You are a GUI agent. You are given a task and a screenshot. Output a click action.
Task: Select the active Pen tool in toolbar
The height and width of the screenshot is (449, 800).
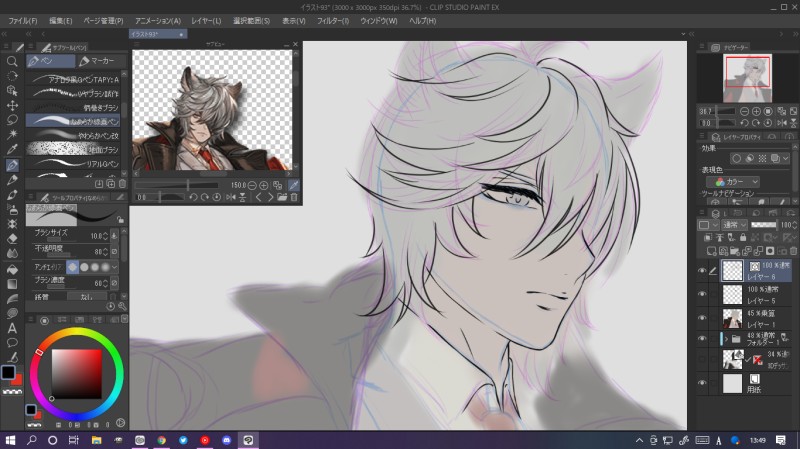pos(12,165)
